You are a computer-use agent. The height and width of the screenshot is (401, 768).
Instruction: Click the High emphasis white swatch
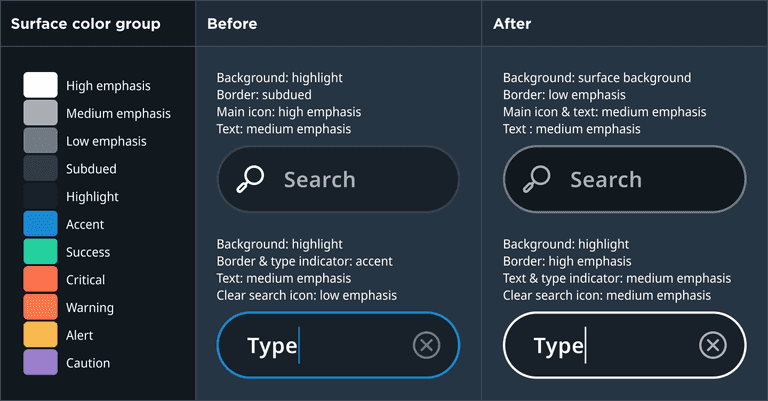40,85
